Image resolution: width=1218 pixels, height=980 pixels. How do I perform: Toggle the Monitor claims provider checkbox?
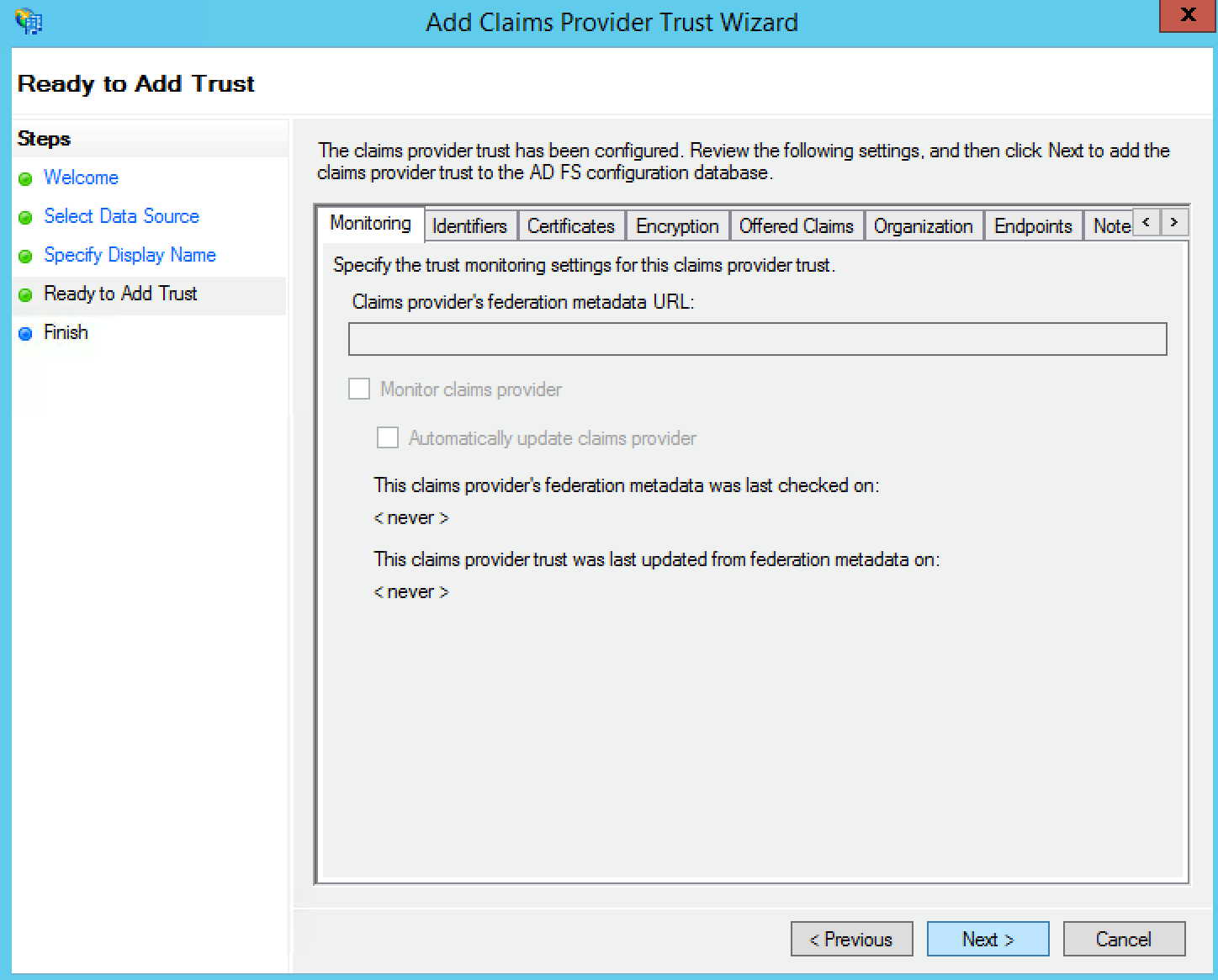359,389
